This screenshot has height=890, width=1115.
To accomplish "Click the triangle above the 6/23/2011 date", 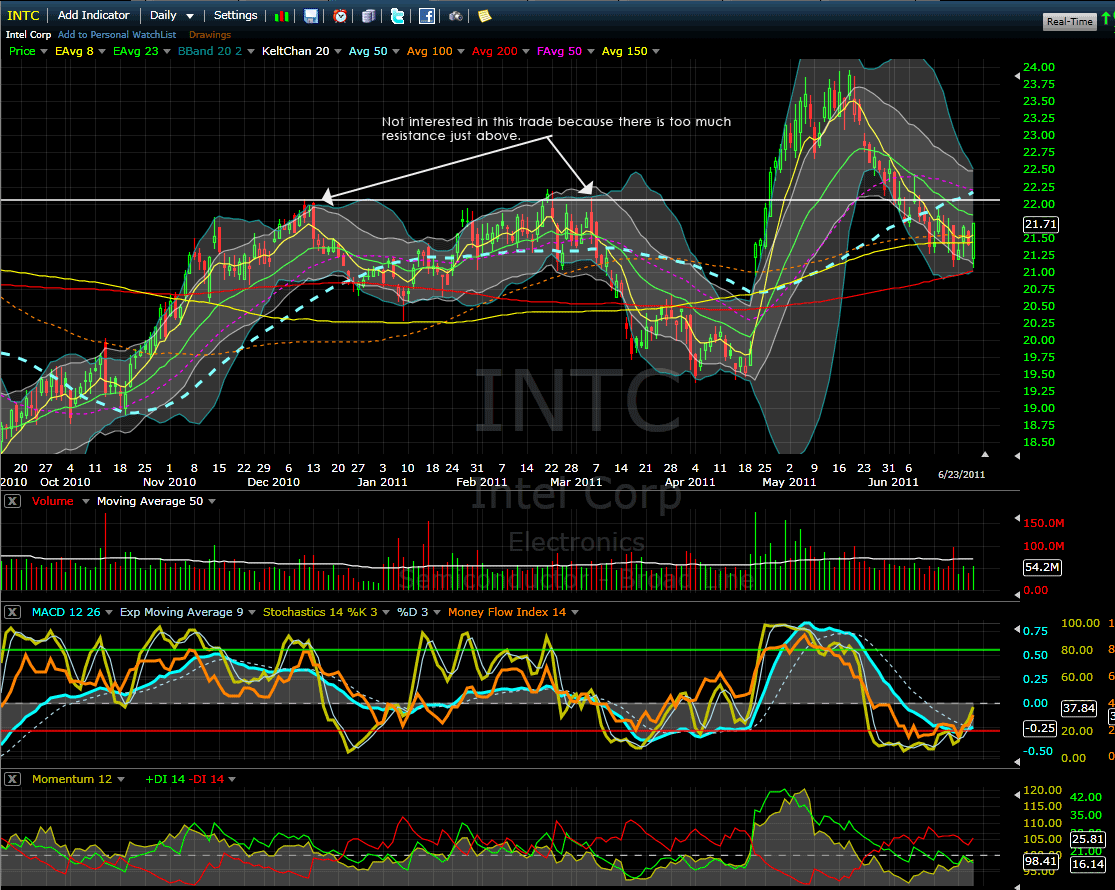I will 985,454.
